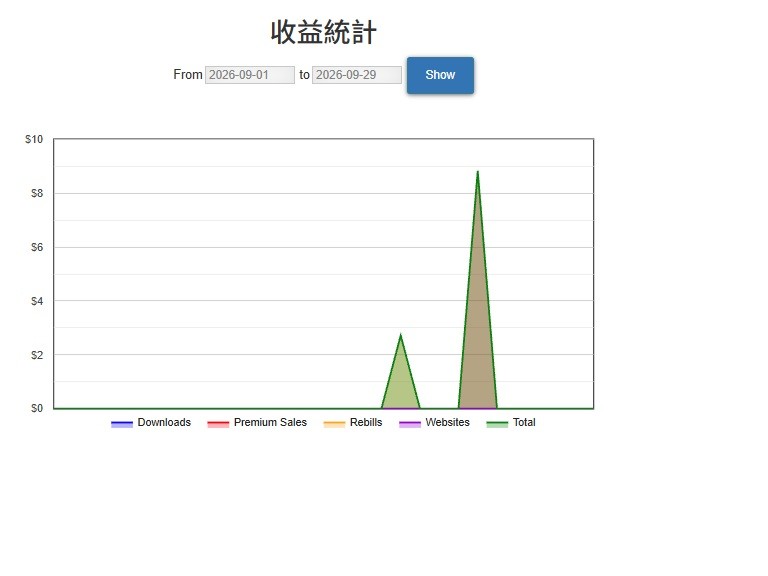Click the tallest chart peak near $9
Viewport: 768px width, 576px height.
pyautogui.click(x=478, y=172)
